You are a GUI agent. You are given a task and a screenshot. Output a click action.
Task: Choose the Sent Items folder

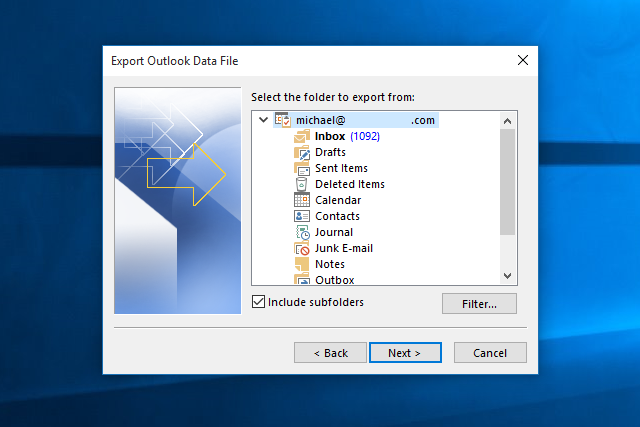tap(341, 168)
